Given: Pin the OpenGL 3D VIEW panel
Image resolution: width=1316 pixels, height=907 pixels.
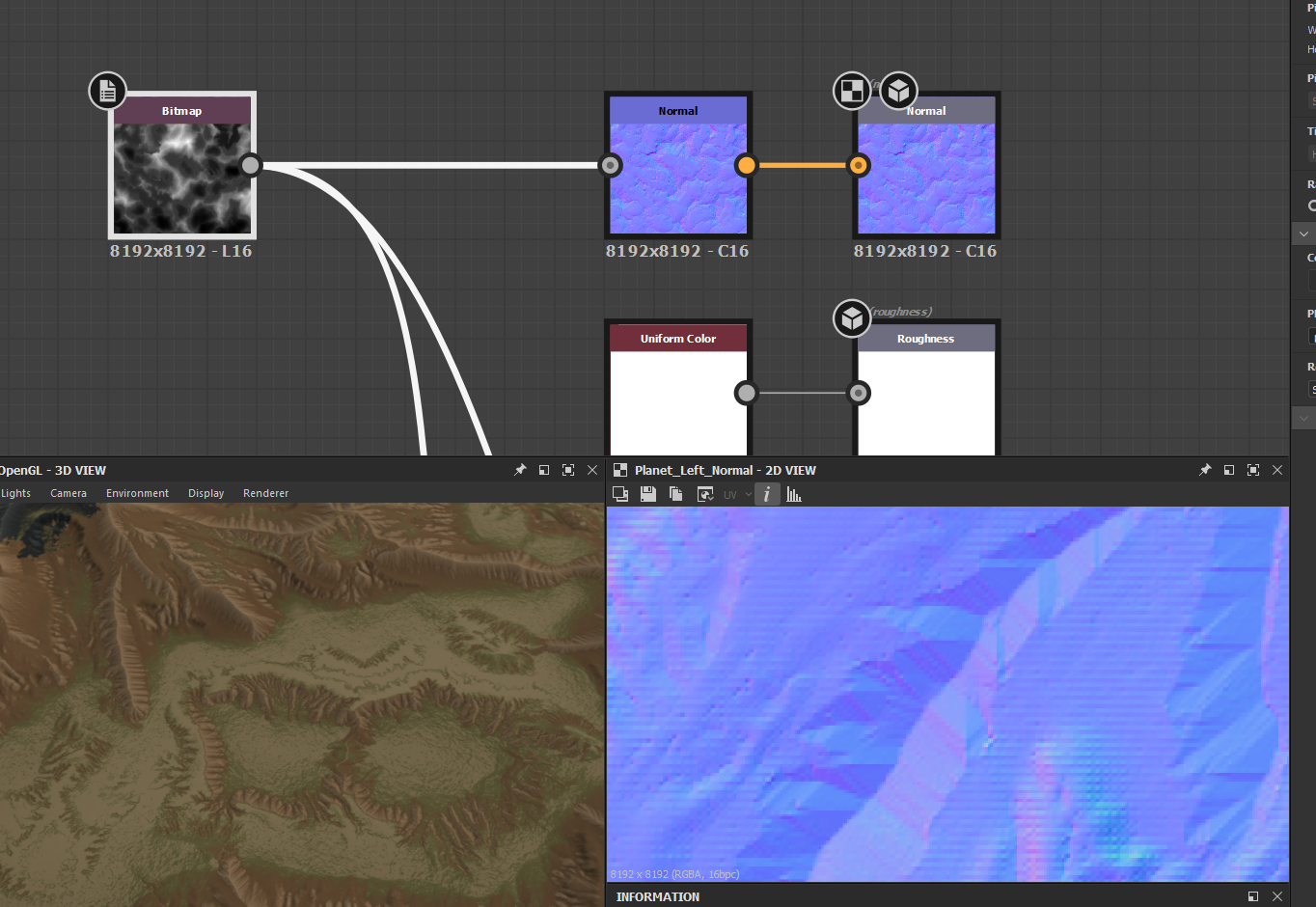Looking at the screenshot, I should [520, 470].
